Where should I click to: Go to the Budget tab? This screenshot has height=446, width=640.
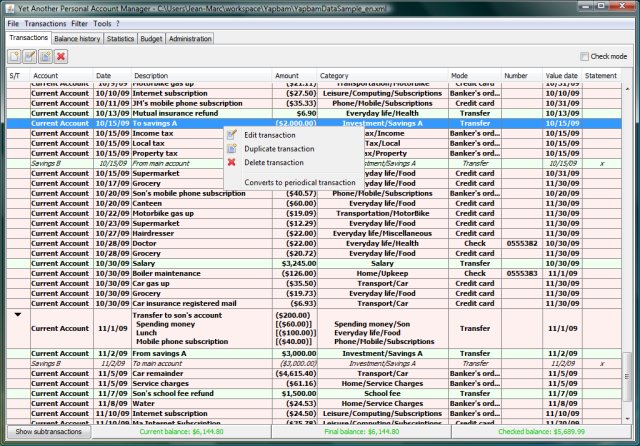pyautogui.click(x=151, y=38)
